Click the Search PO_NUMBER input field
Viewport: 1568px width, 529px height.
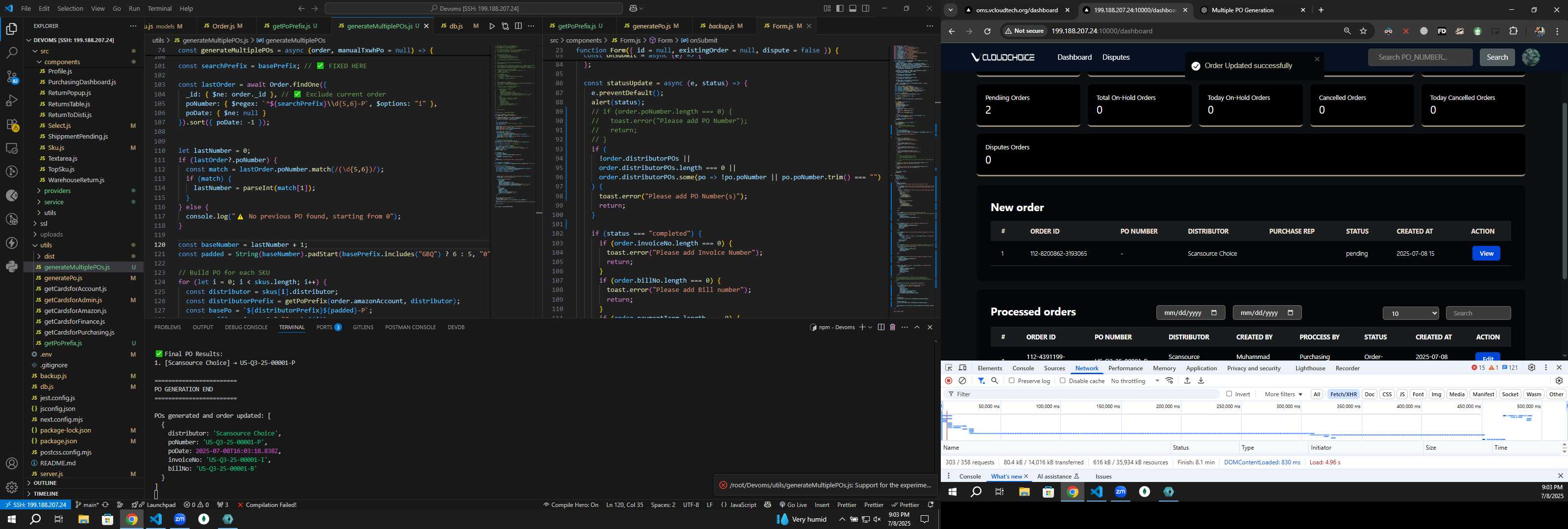(x=1420, y=57)
